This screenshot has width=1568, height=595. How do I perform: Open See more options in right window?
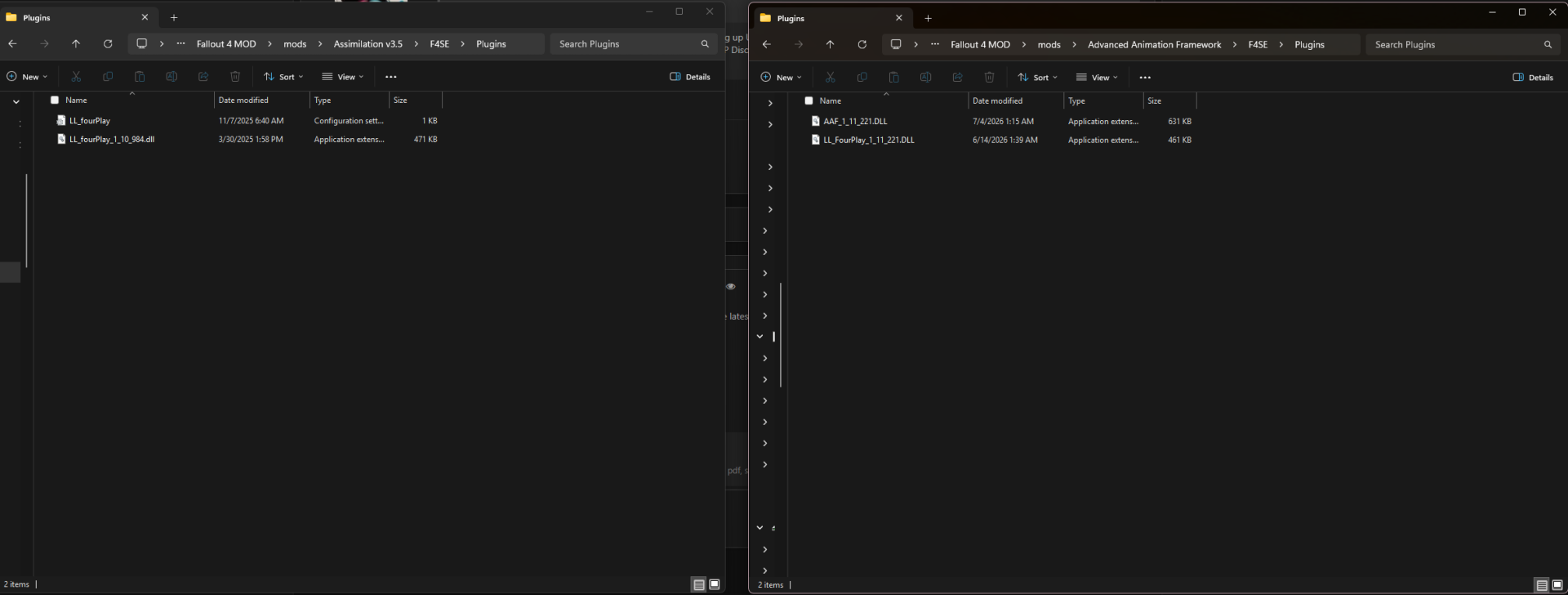(1145, 78)
